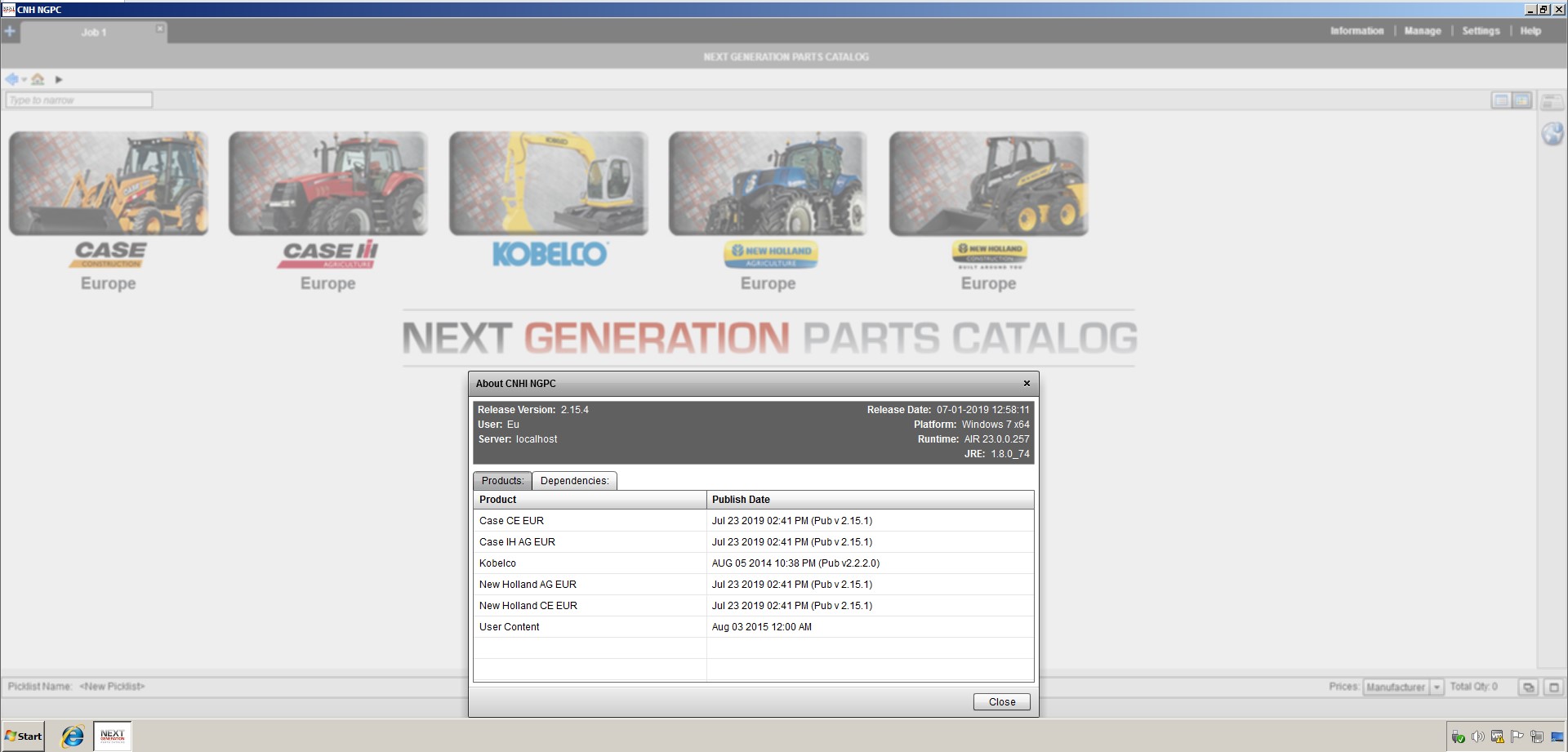Click the New Picklist name label
The height and width of the screenshot is (752, 1568).
(112, 687)
